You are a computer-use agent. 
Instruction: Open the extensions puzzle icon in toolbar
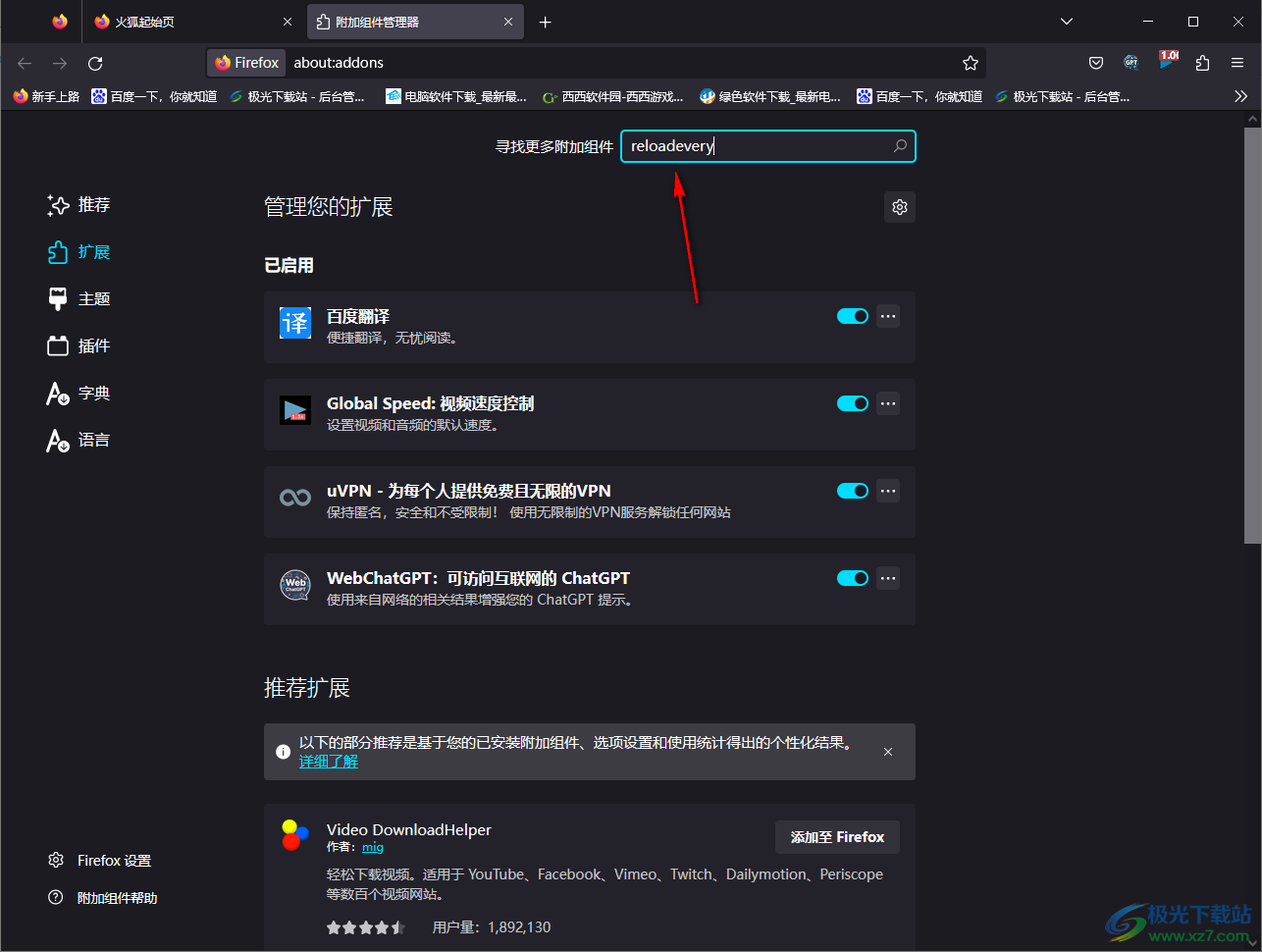click(1202, 63)
